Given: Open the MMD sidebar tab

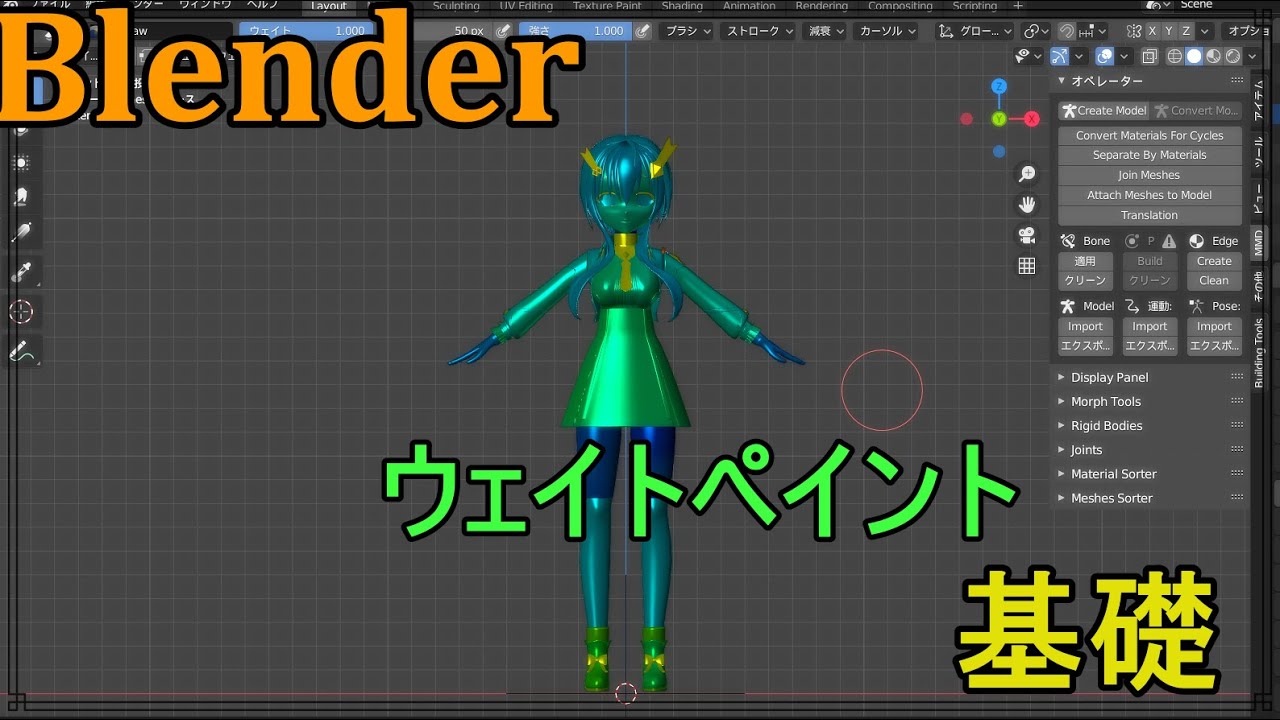Looking at the screenshot, I should pyautogui.click(x=1259, y=243).
